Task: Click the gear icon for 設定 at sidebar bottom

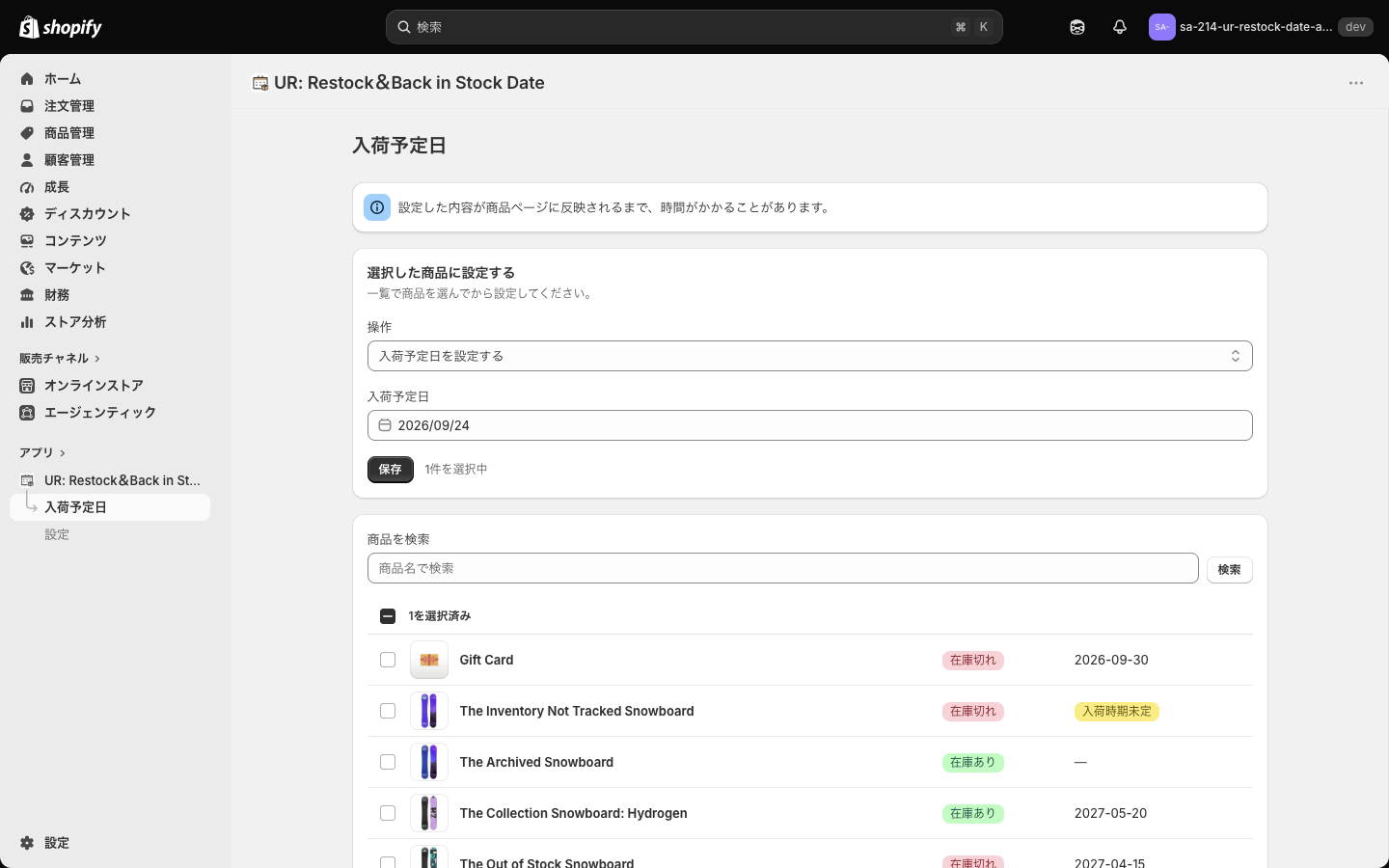Action: pyautogui.click(x=27, y=843)
